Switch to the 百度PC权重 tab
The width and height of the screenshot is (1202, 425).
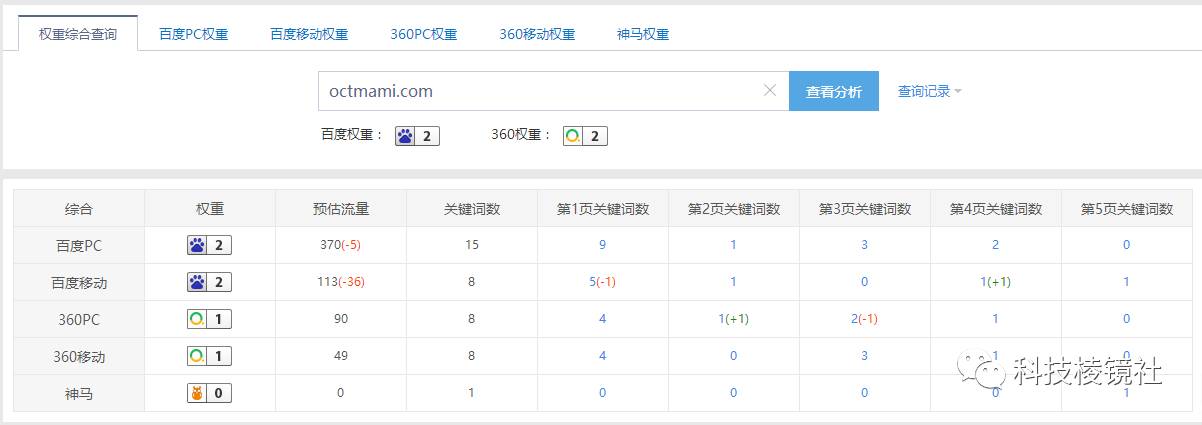(x=193, y=34)
